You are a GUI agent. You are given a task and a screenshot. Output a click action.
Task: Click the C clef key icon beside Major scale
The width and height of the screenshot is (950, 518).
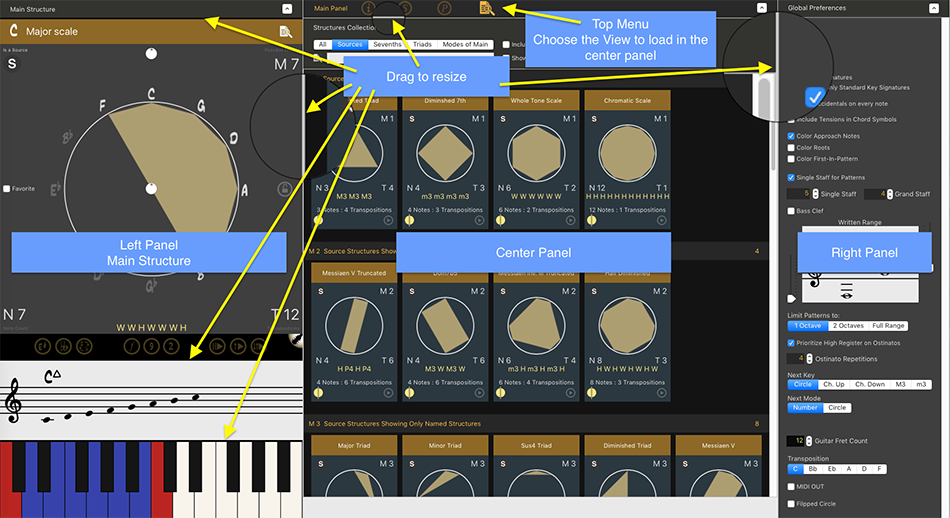(13, 31)
